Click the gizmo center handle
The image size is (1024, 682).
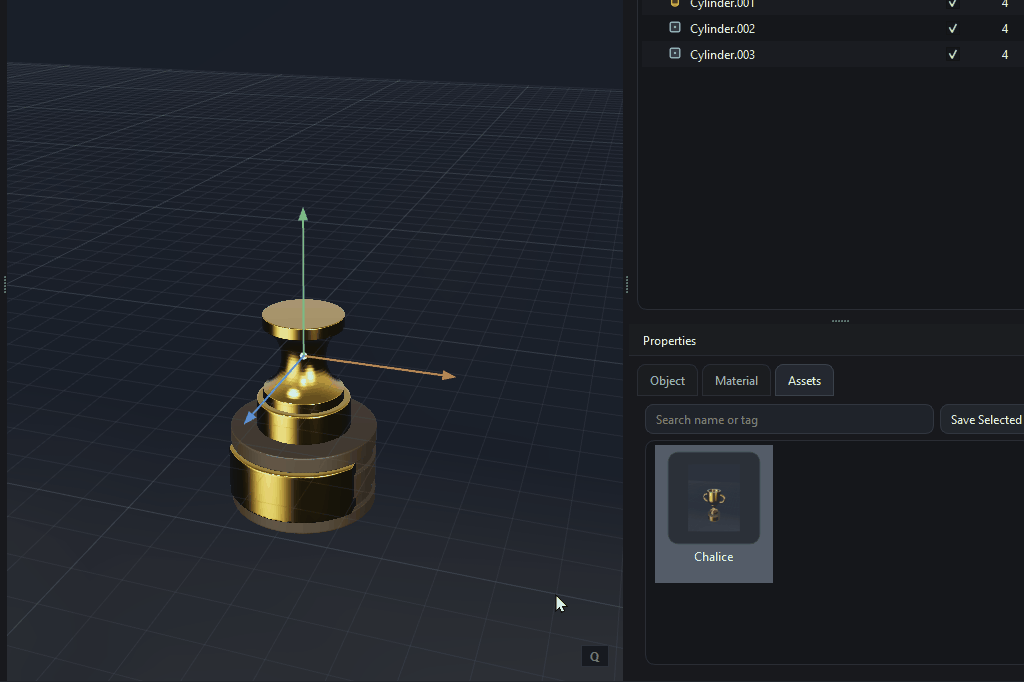pos(302,355)
